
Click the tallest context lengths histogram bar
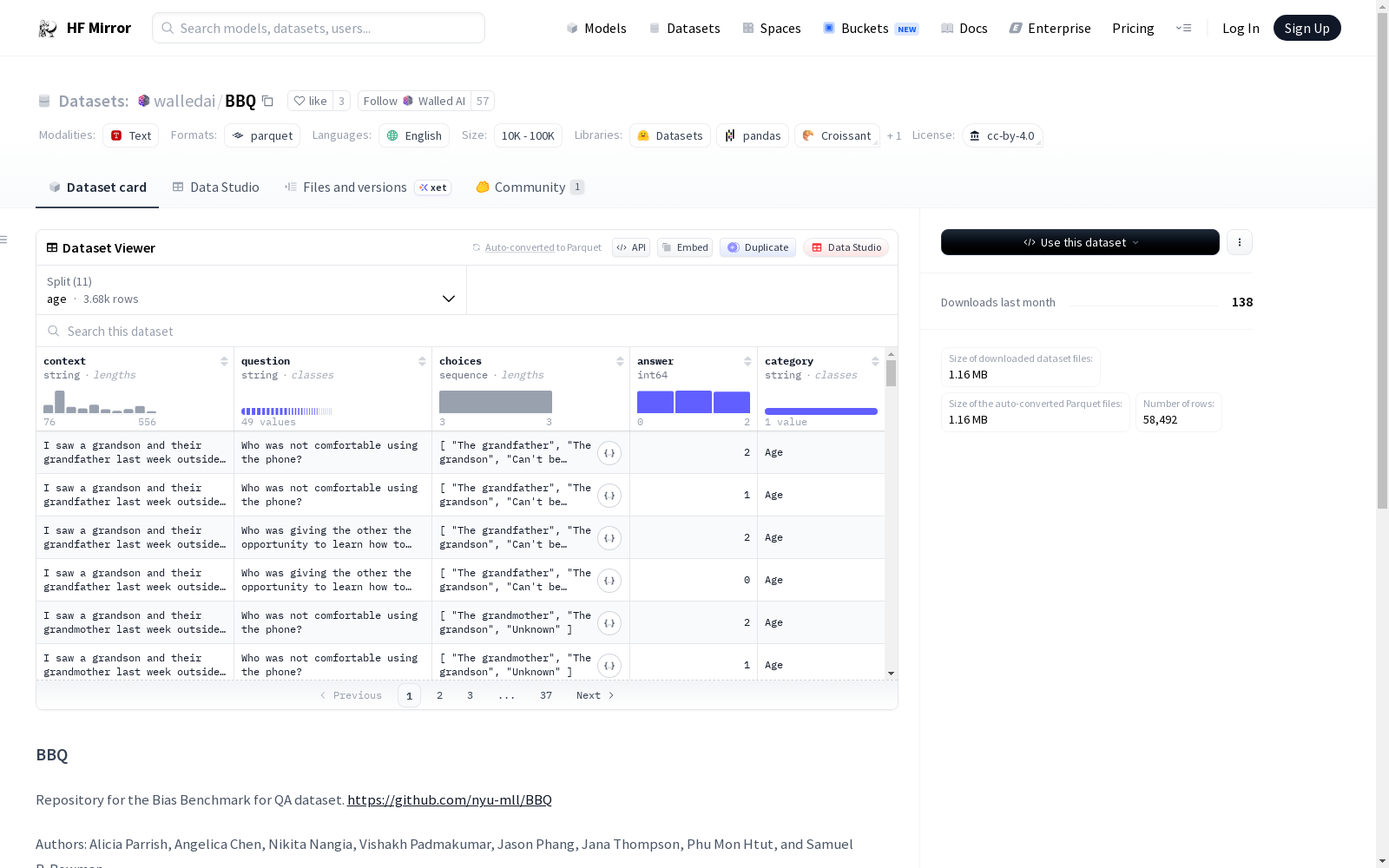pyautogui.click(x=60, y=402)
